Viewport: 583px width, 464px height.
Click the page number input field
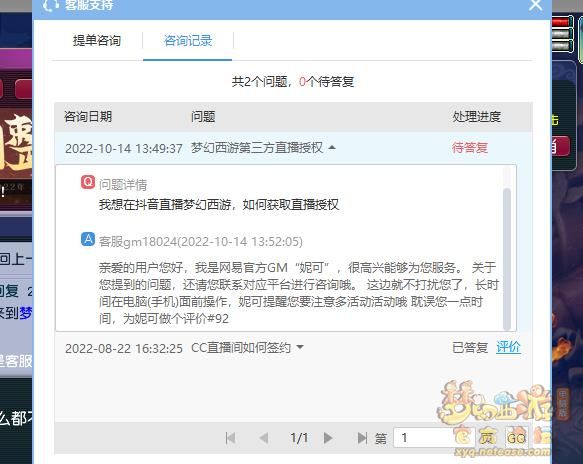tap(424, 438)
